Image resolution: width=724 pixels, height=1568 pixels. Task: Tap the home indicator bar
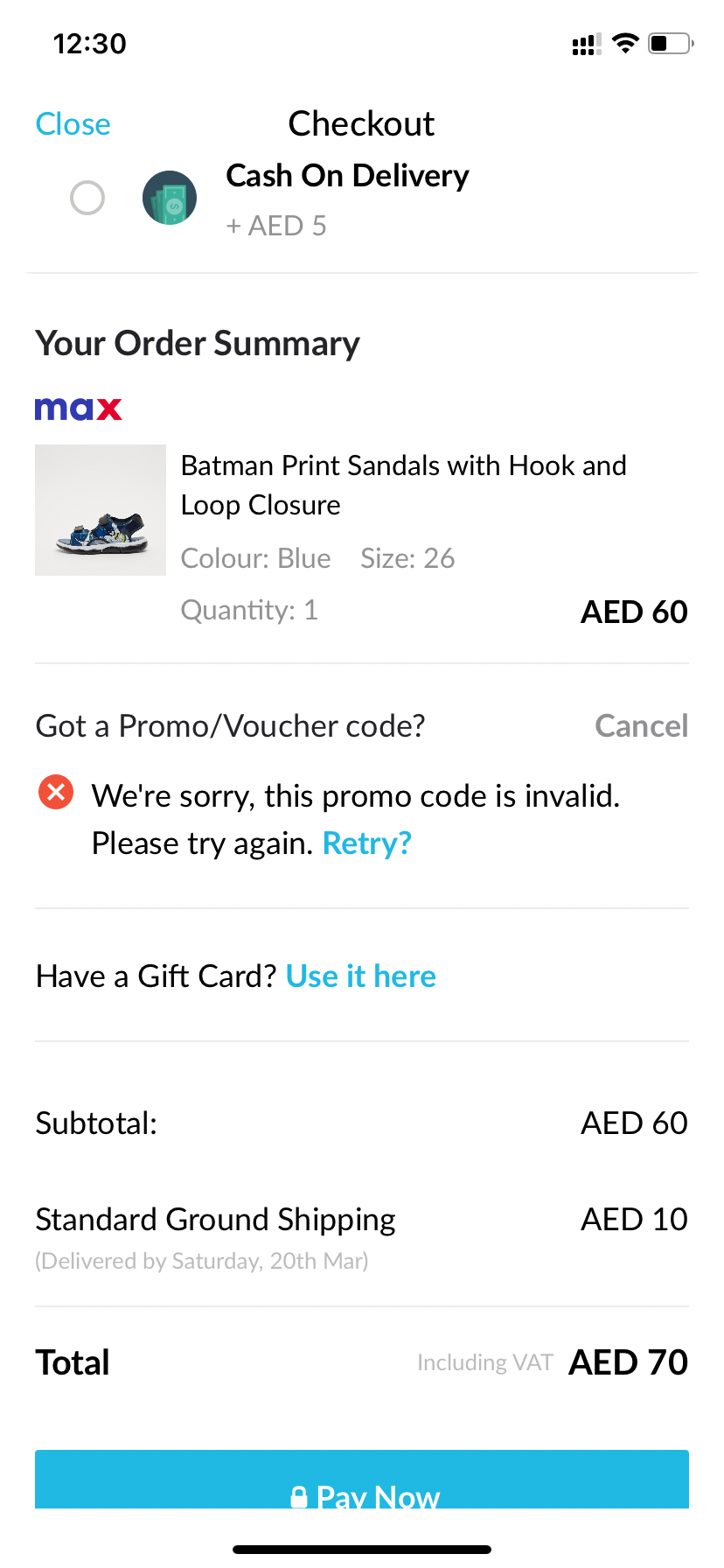[x=362, y=1550]
